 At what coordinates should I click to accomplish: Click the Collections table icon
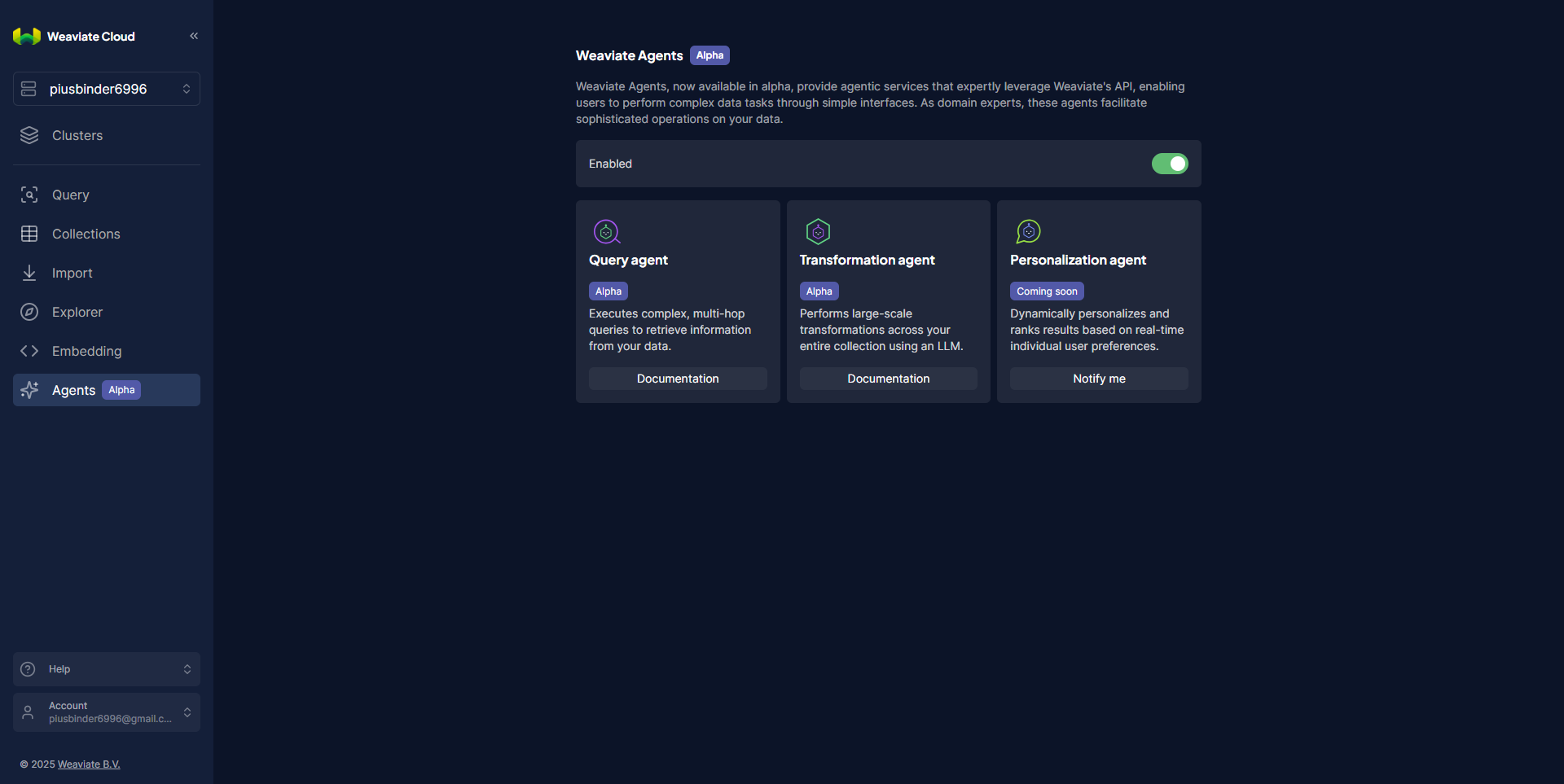pos(29,234)
